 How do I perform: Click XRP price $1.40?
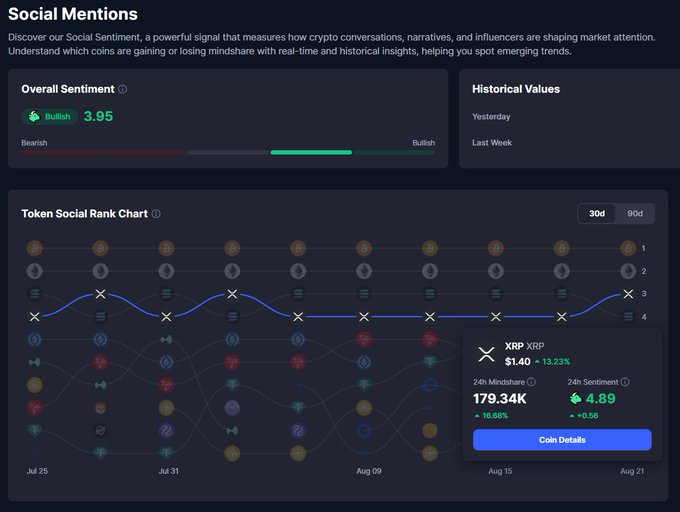click(x=517, y=362)
